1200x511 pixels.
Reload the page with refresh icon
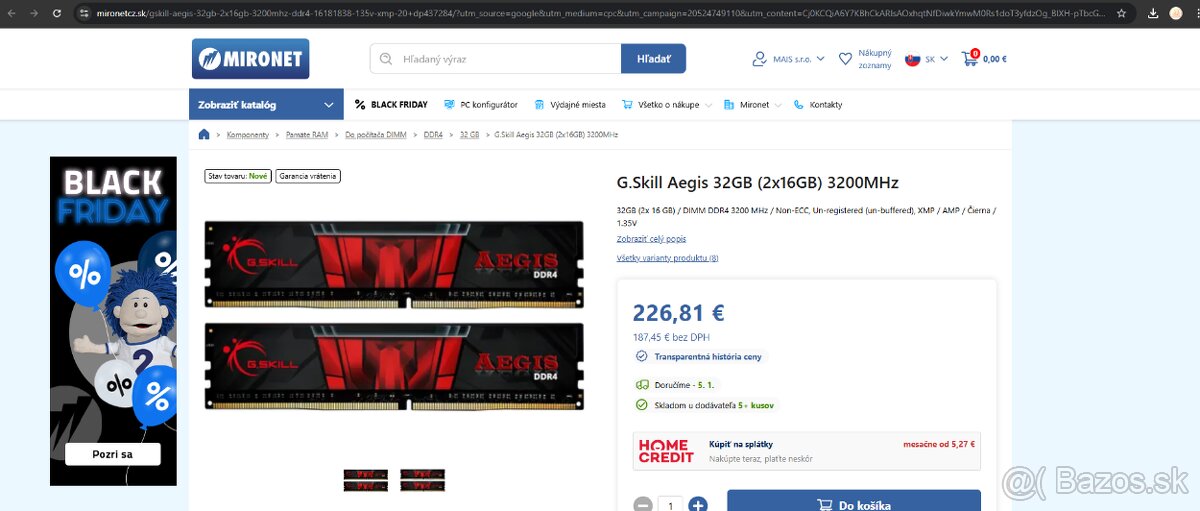57,14
